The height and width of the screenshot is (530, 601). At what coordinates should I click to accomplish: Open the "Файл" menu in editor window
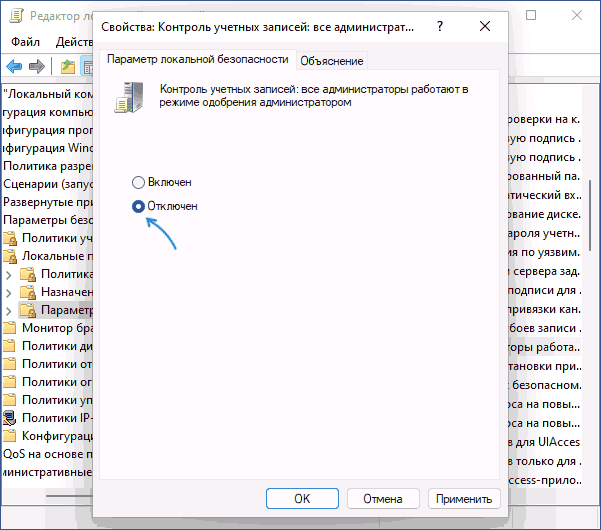tap(25, 42)
